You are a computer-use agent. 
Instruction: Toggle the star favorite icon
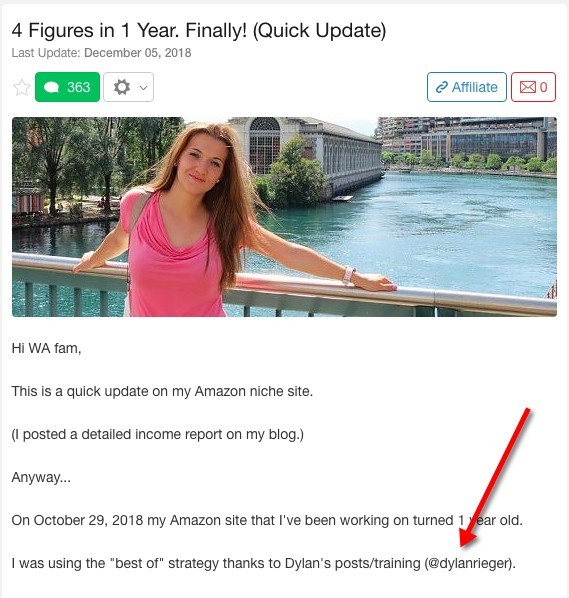(x=22, y=87)
